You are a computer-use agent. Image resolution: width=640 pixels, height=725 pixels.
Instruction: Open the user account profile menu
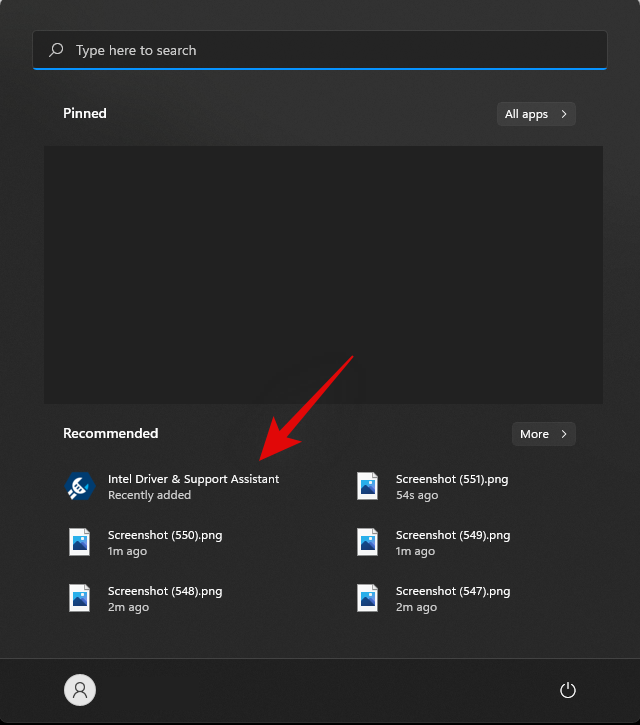click(x=80, y=690)
